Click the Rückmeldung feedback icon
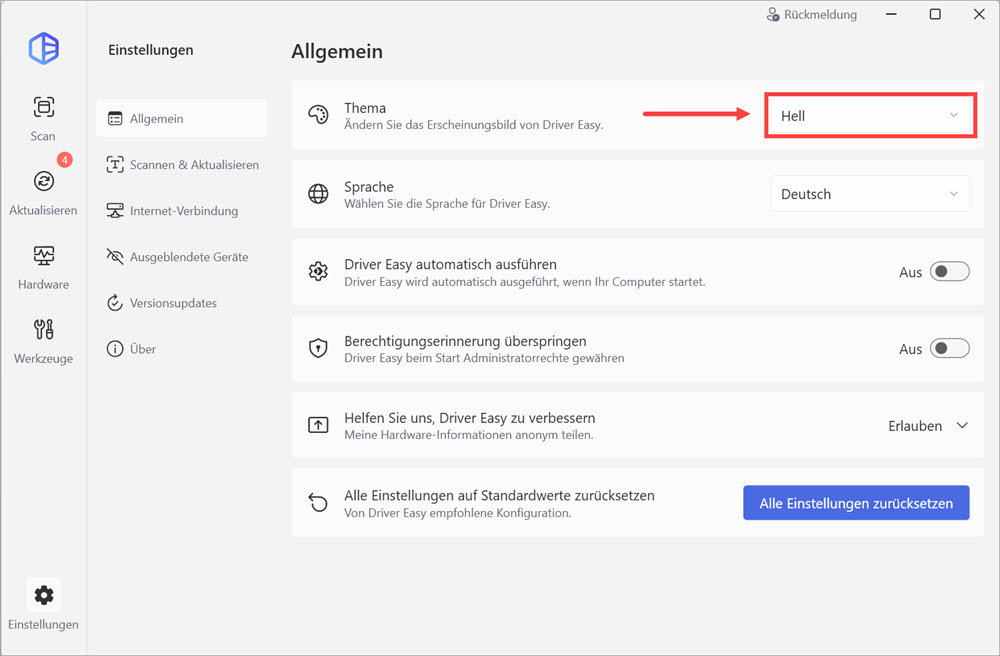 (x=773, y=15)
